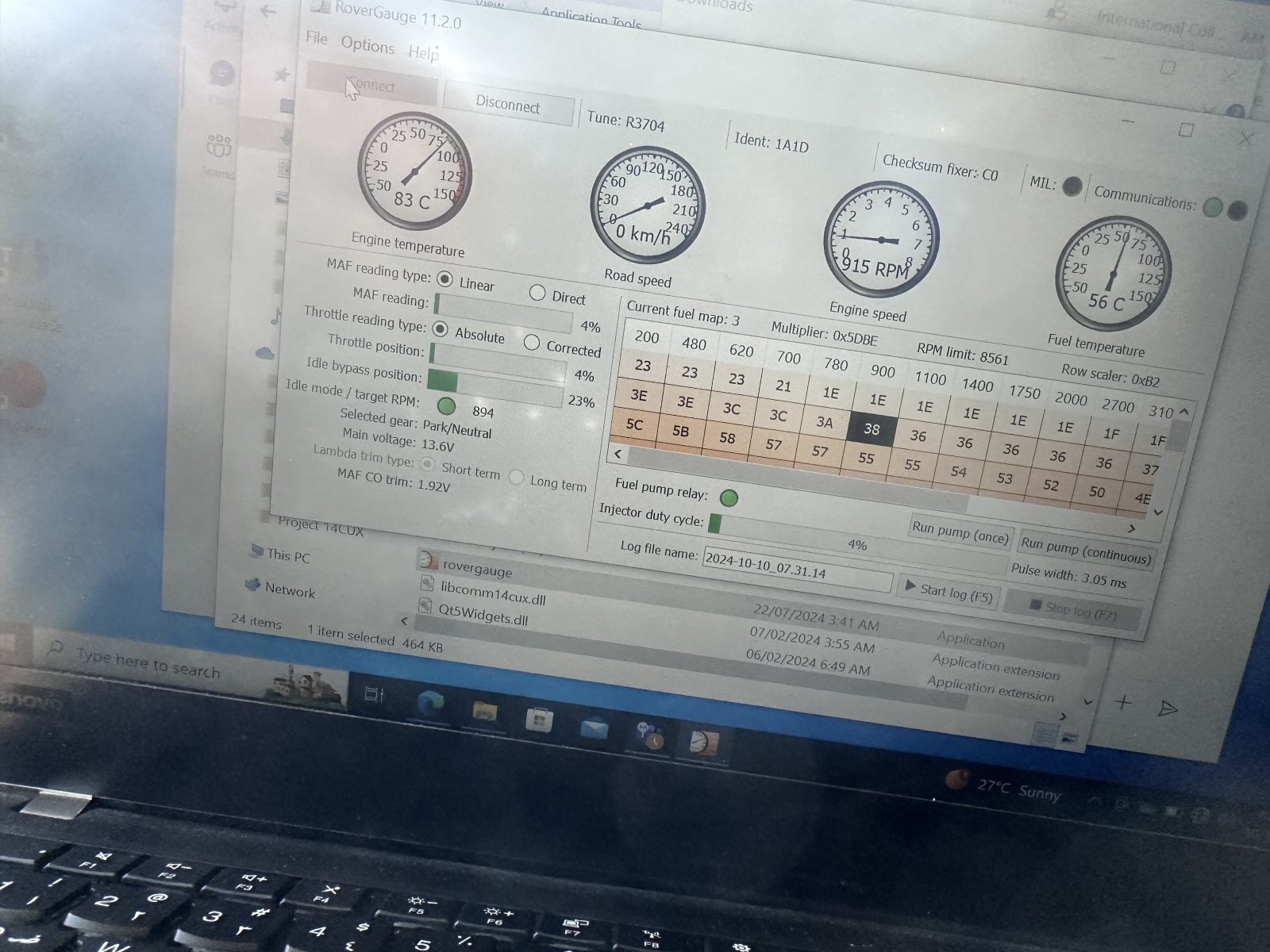Screen dimensions: 1270x952
Task: Select Short term lambda trim
Action: (x=428, y=463)
